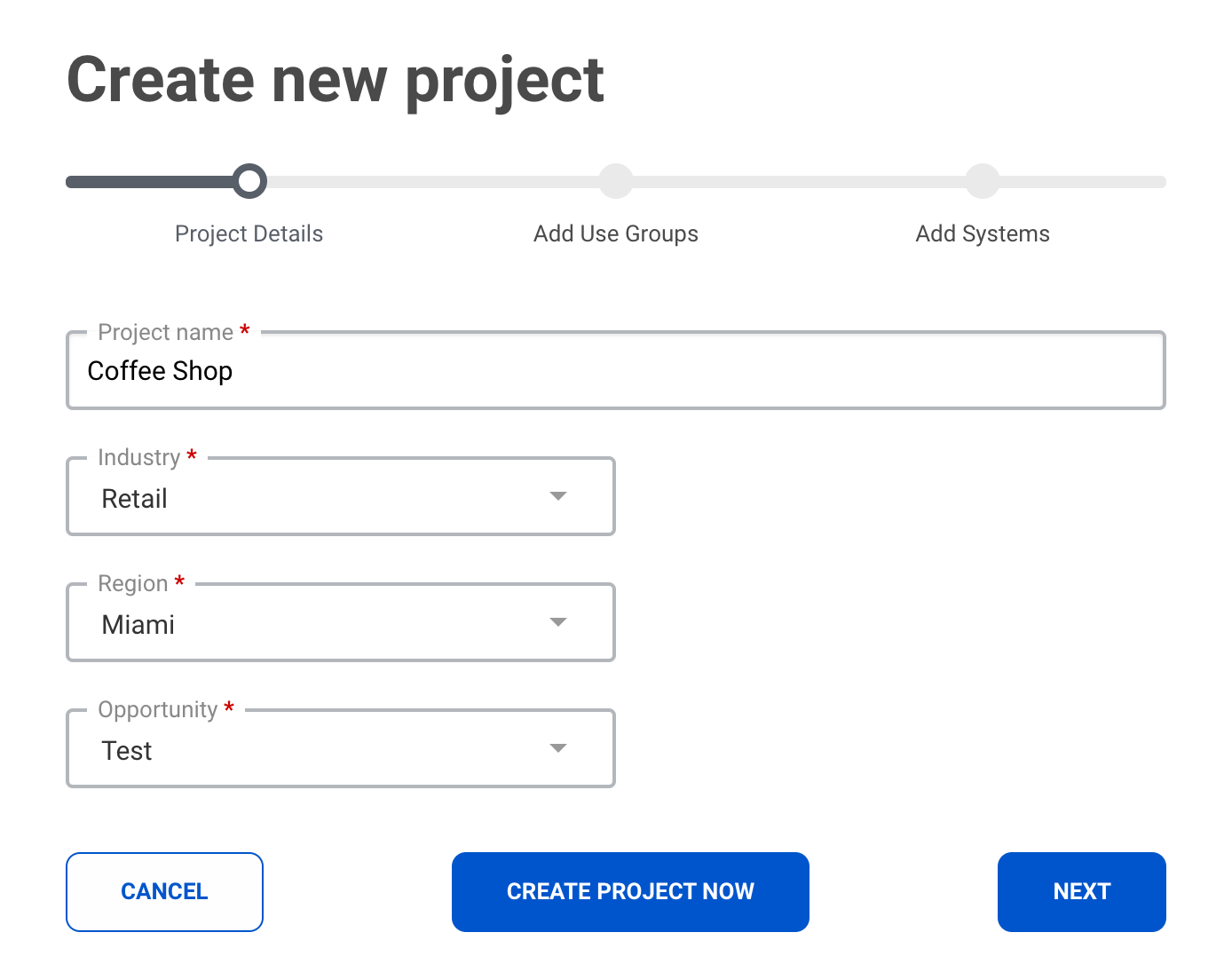
Task: Click the Add Systems step label
Action: pos(983,233)
